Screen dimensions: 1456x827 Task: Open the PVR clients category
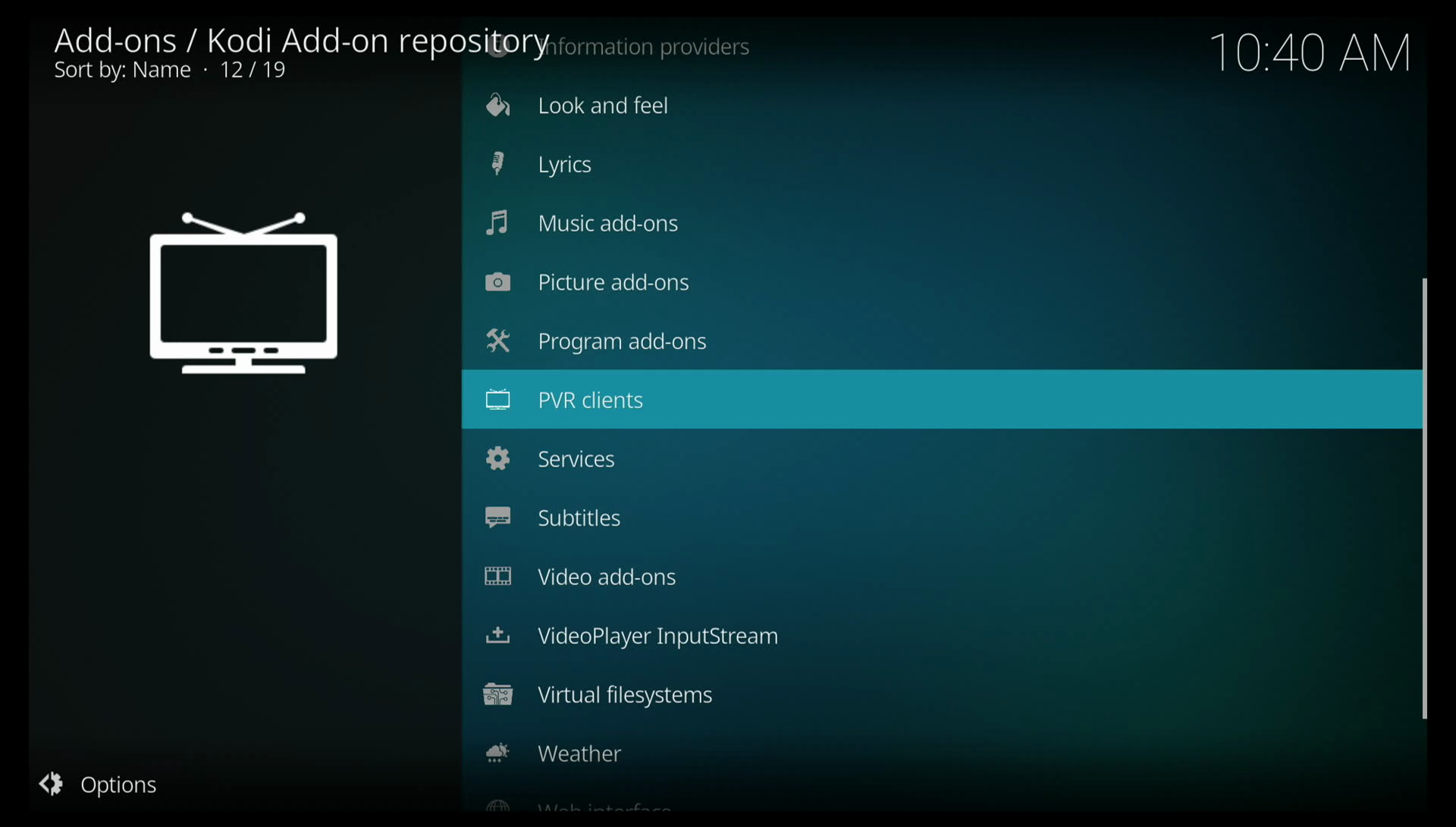(x=590, y=400)
